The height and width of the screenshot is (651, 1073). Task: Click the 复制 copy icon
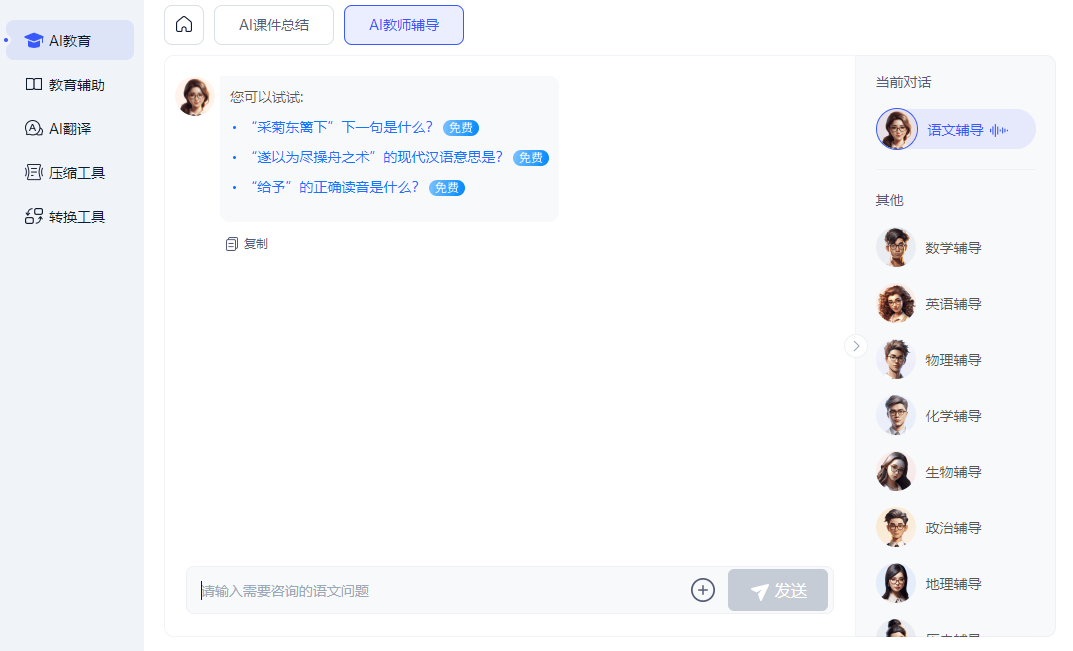pyautogui.click(x=232, y=244)
